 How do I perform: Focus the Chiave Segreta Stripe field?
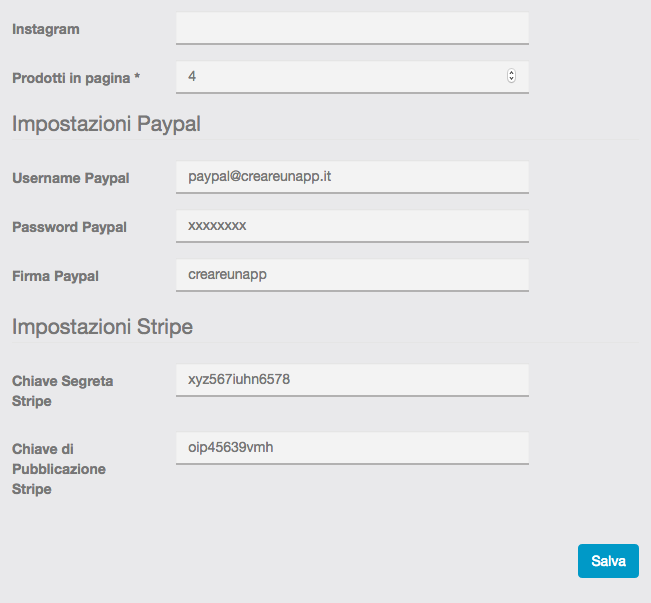[351, 379]
